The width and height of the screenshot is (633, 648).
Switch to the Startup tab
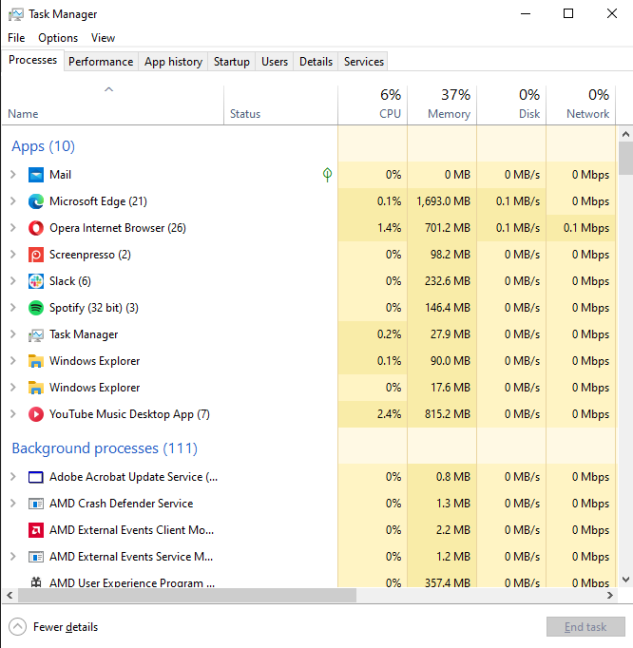click(x=231, y=62)
